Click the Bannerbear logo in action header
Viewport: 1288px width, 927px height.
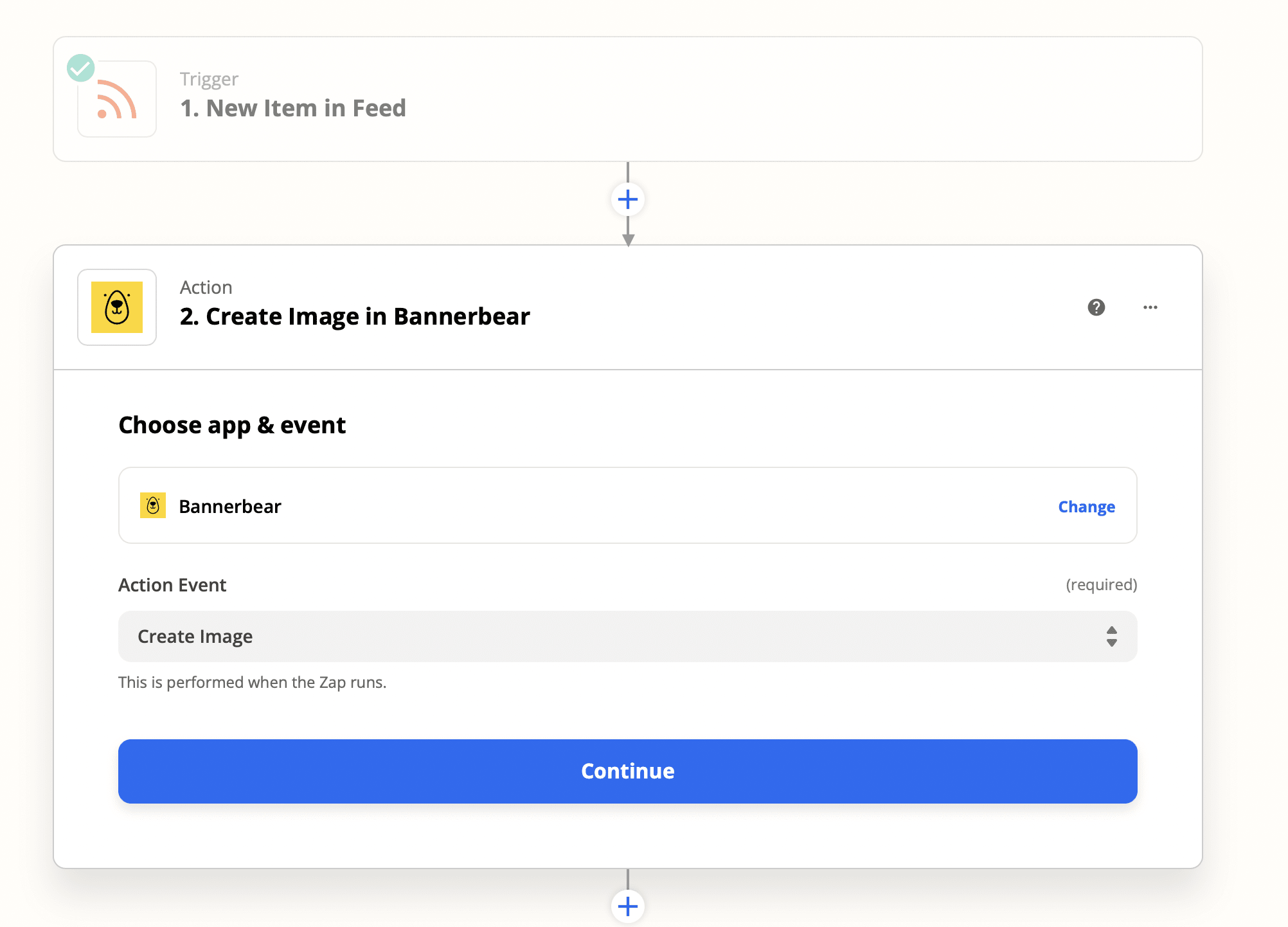click(117, 307)
